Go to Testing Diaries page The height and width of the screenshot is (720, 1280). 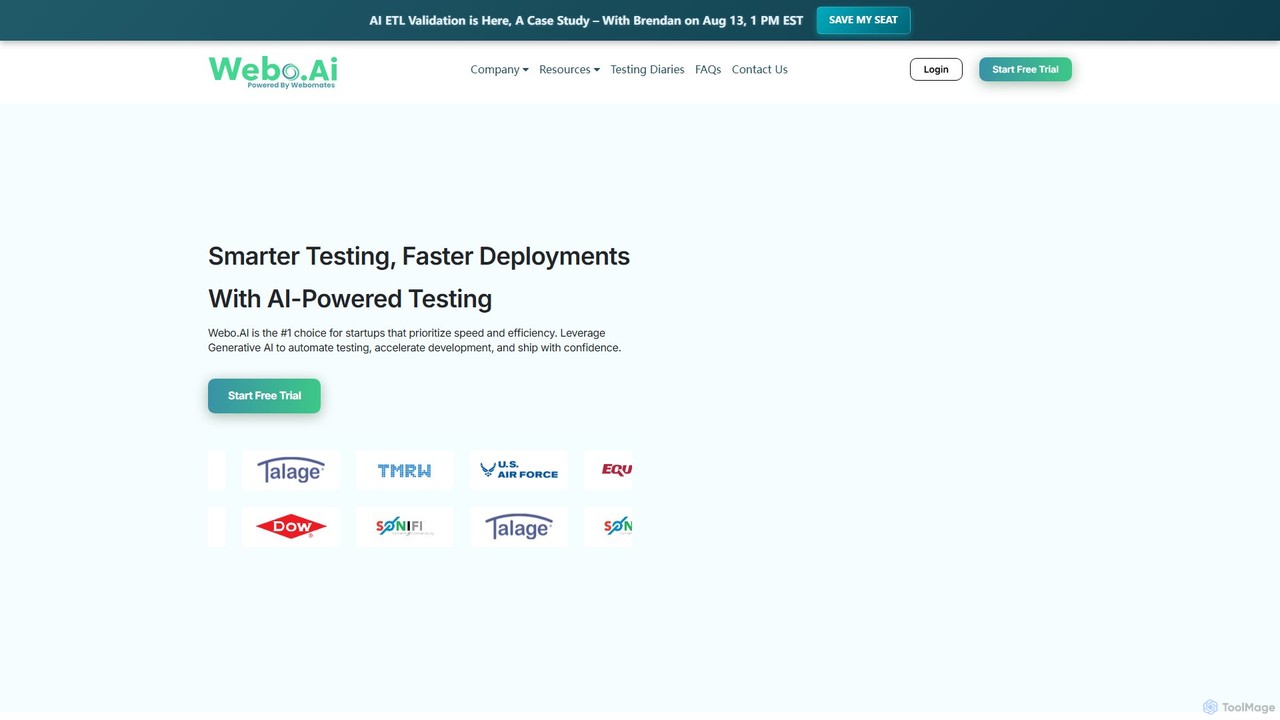[647, 70]
